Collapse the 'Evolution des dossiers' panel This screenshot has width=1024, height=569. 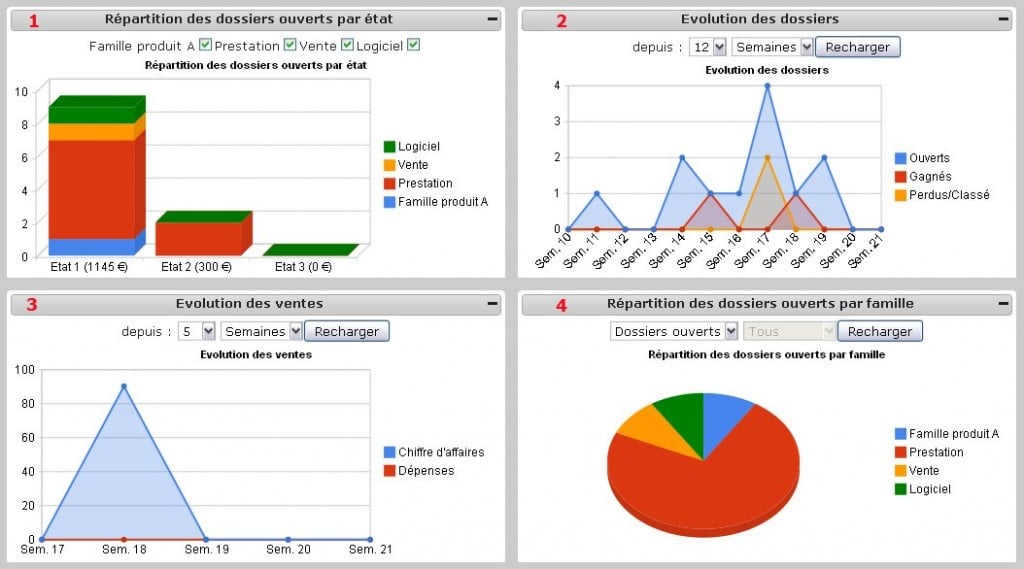[1003, 19]
